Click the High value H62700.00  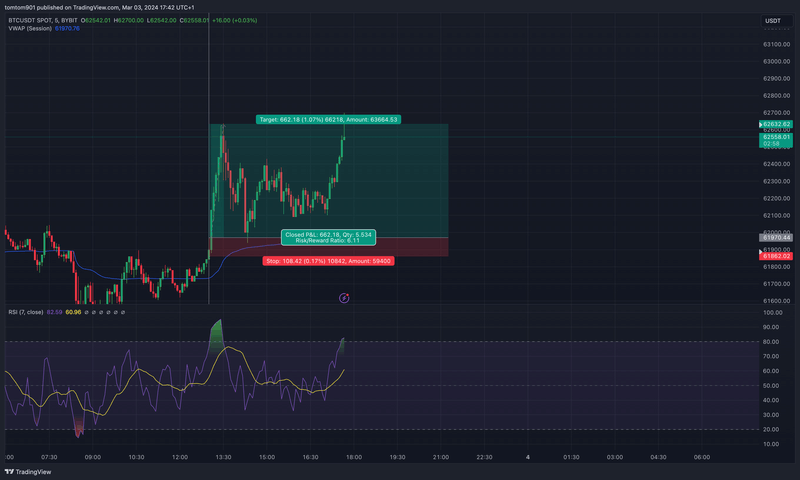tap(129, 20)
